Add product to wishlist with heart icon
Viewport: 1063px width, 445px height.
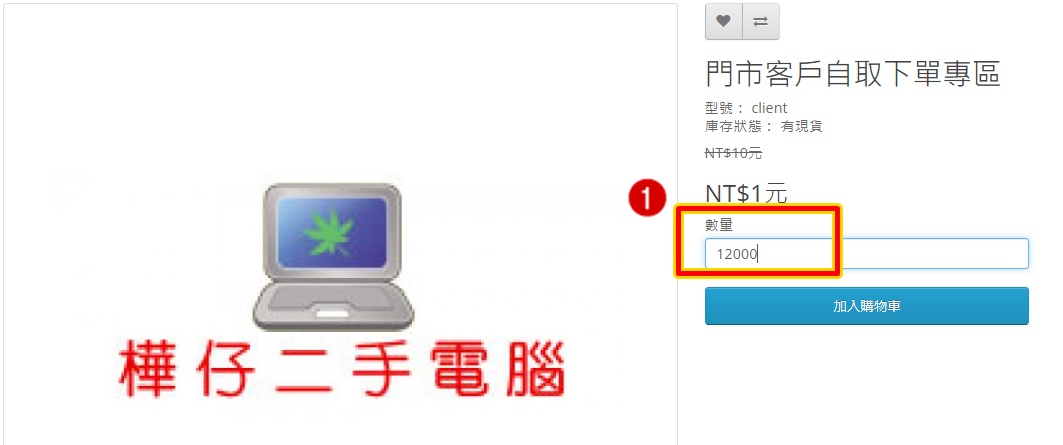(723, 22)
